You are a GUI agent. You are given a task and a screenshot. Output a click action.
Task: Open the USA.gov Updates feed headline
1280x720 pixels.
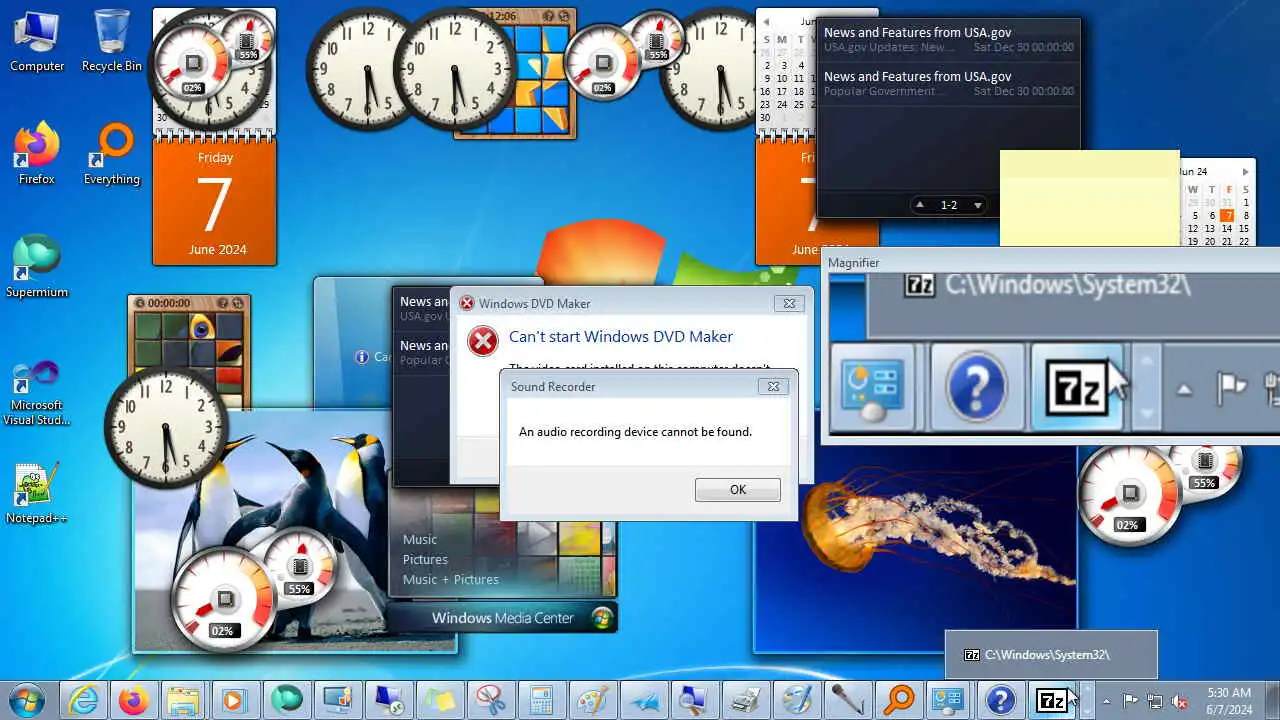948,39
